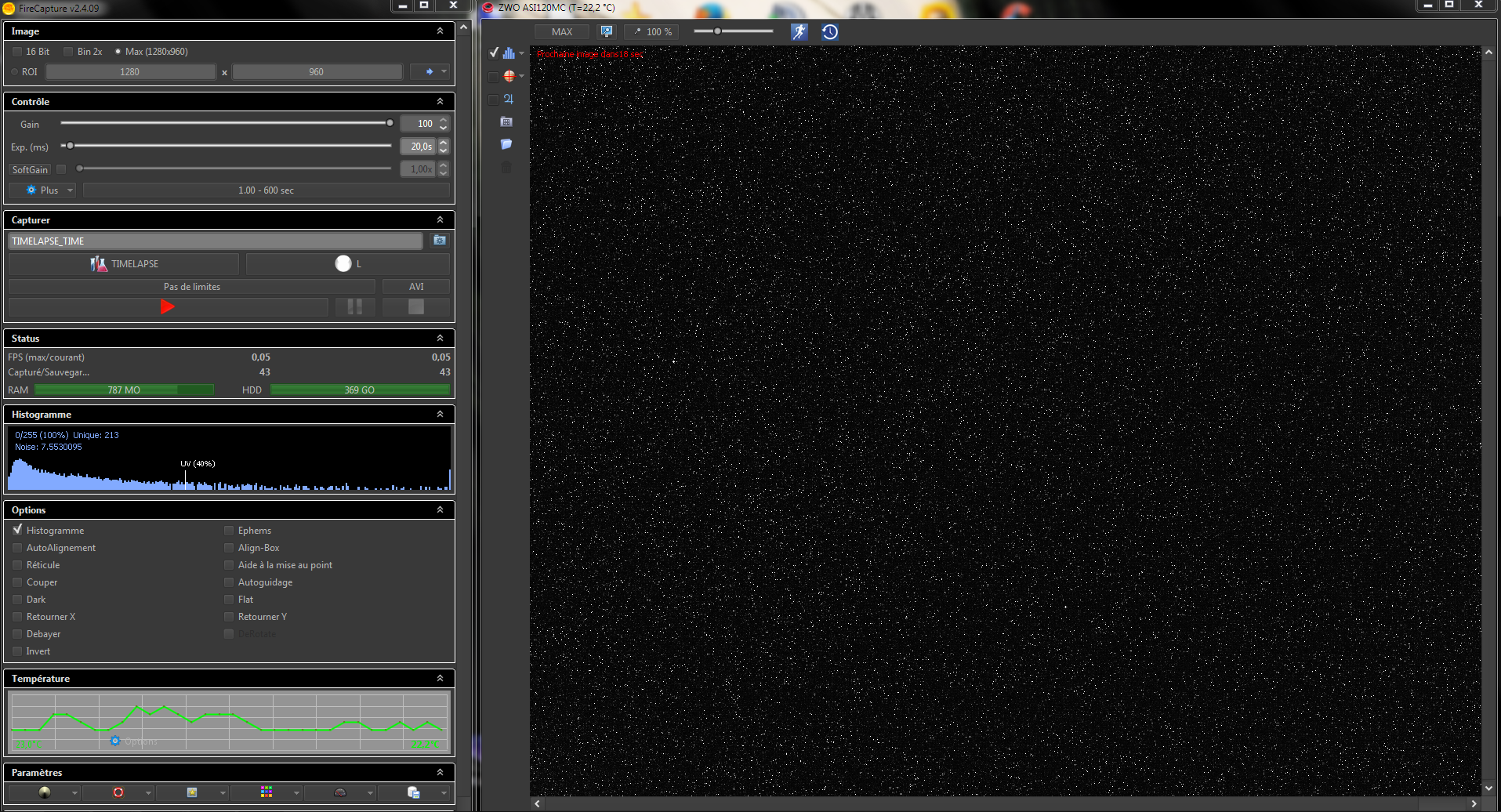
Task: Click the AVI format button
Action: pos(416,287)
